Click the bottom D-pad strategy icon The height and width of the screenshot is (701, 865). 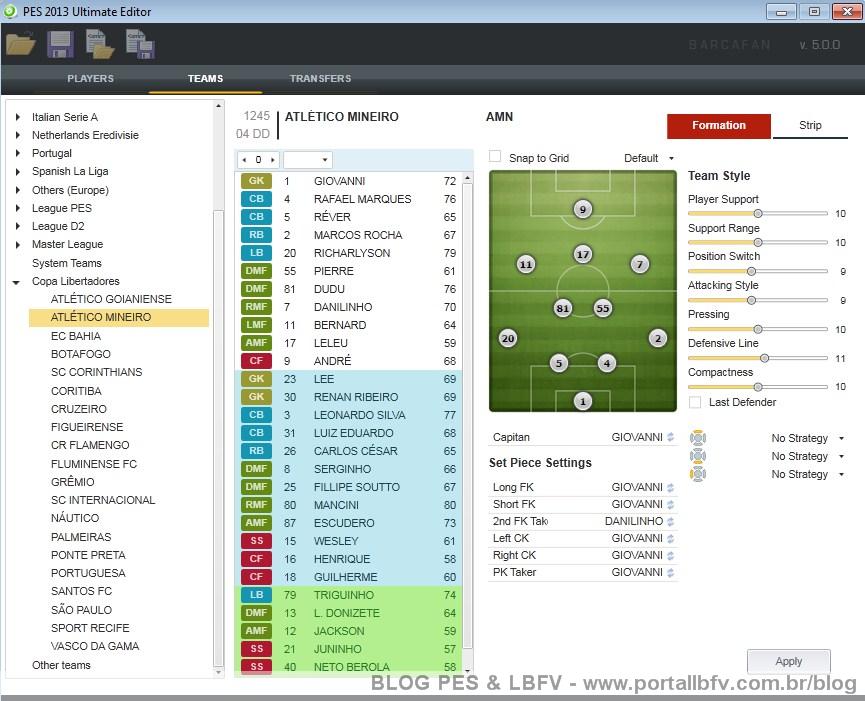click(x=698, y=474)
